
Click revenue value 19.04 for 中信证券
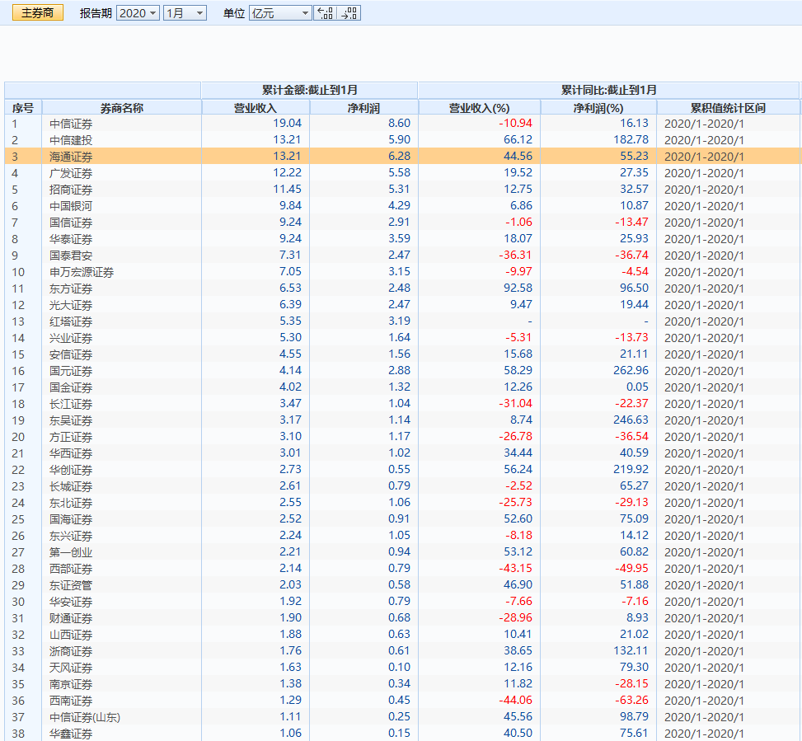(x=287, y=123)
